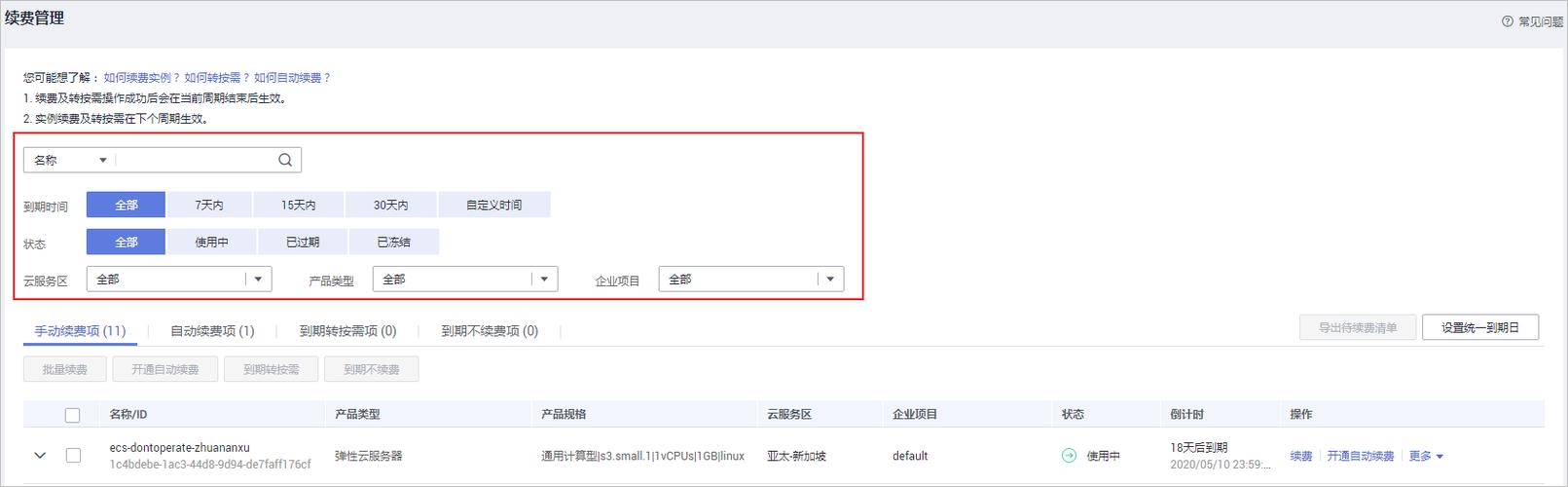
Task: Click the 18天后到期 countdown text
Action: pyautogui.click(x=1199, y=447)
